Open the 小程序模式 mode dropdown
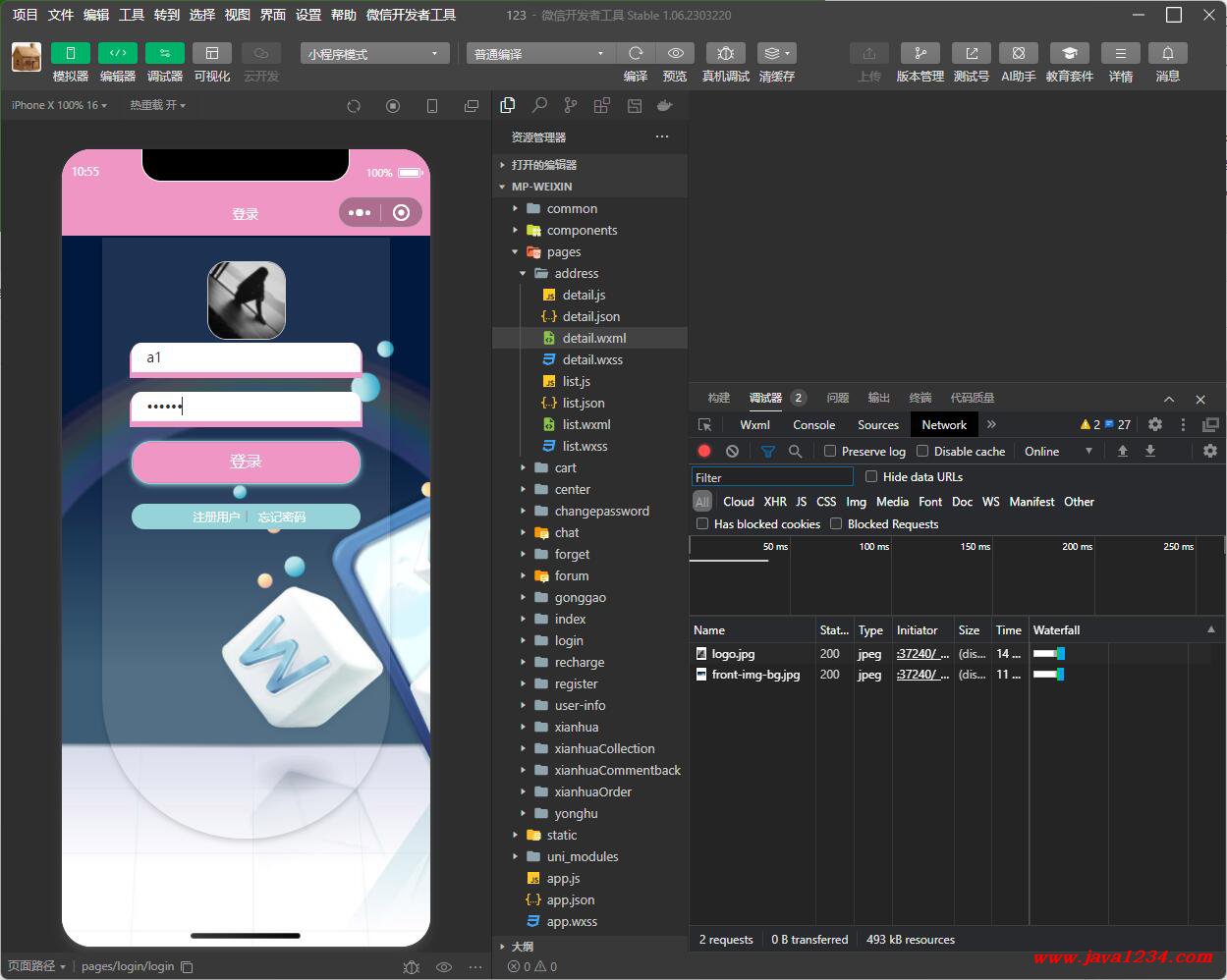The height and width of the screenshot is (980, 1227). 374,53
